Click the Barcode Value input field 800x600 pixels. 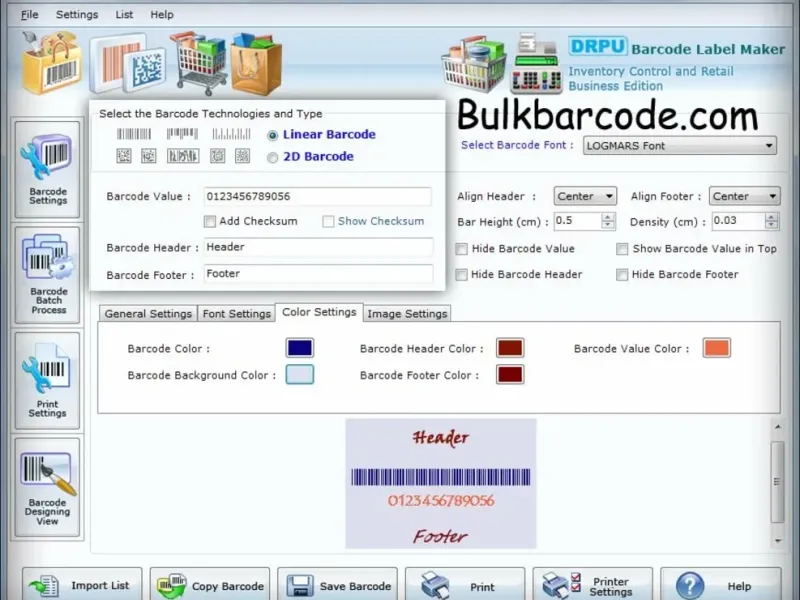tap(317, 196)
